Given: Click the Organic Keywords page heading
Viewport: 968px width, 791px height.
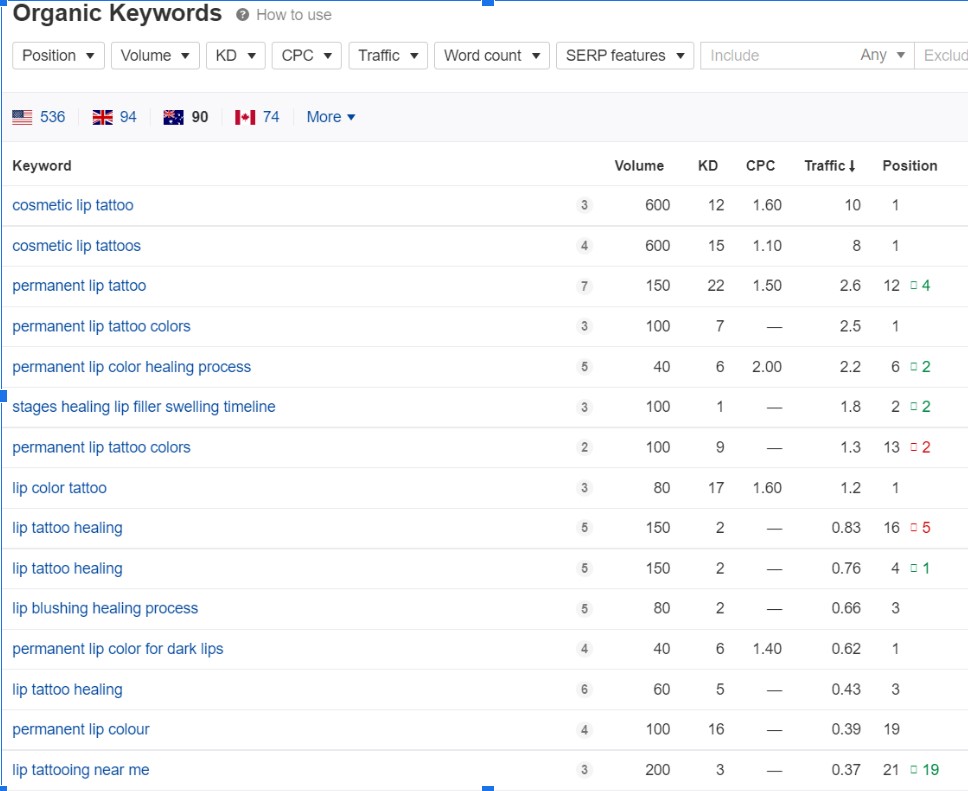Looking at the screenshot, I should 117,14.
